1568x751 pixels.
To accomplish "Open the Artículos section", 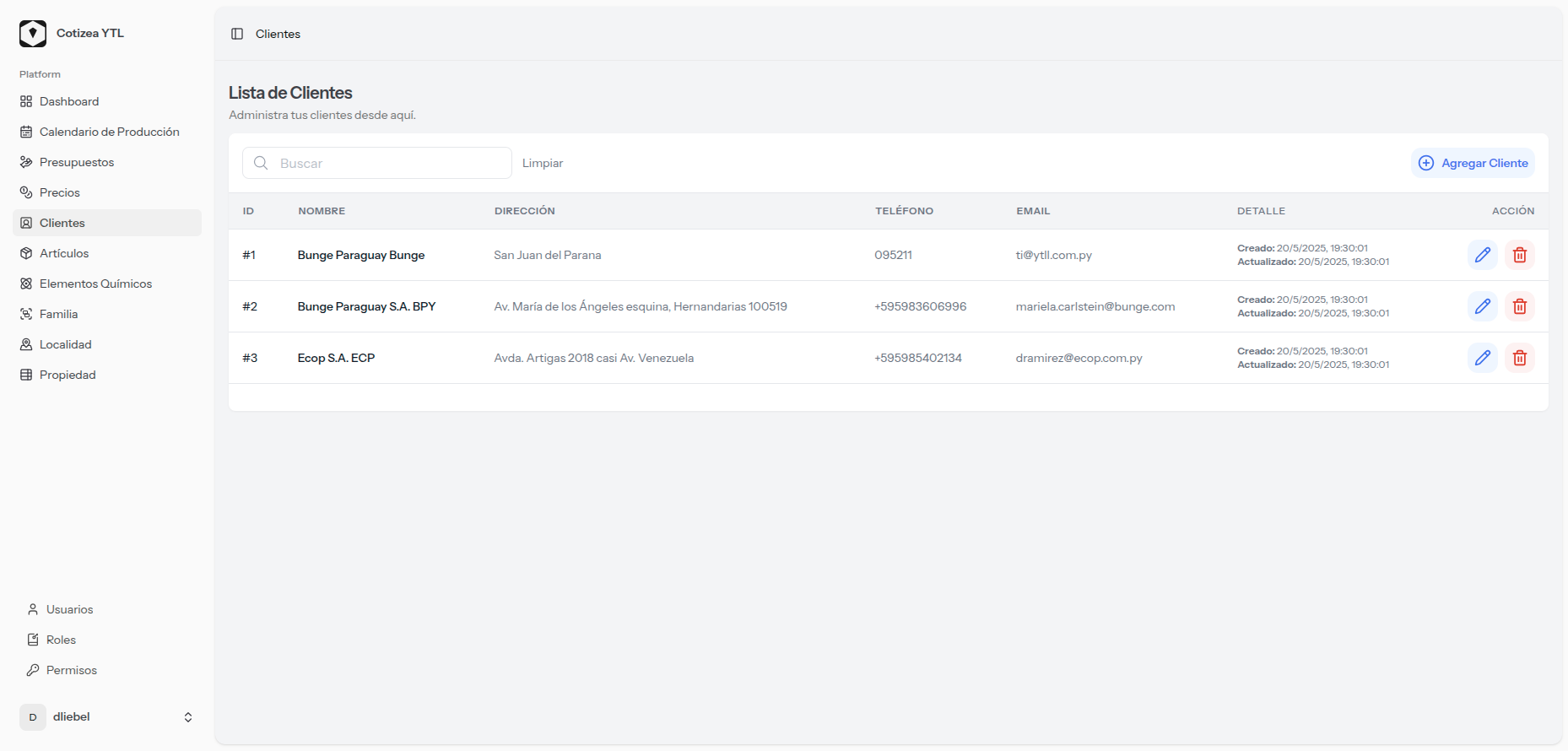I will [x=63, y=253].
